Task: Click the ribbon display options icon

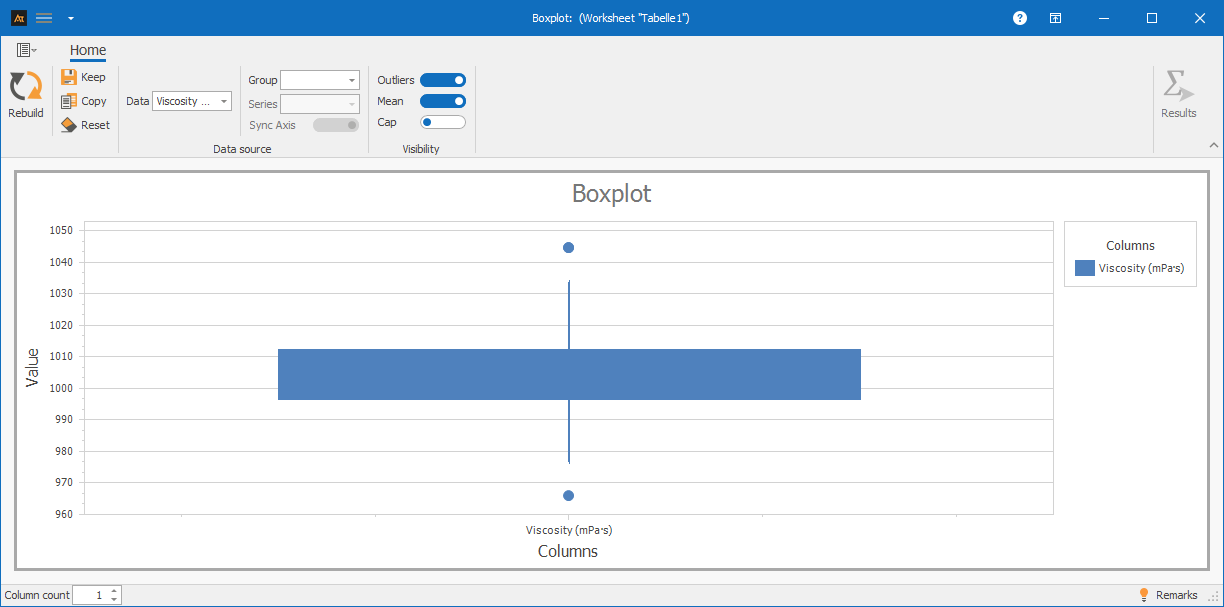Action: (x=1055, y=18)
